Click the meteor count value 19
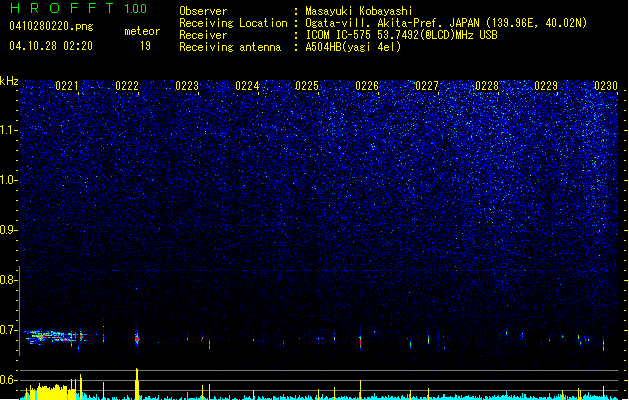Image resolution: width=629 pixels, height=400 pixels. (145, 45)
